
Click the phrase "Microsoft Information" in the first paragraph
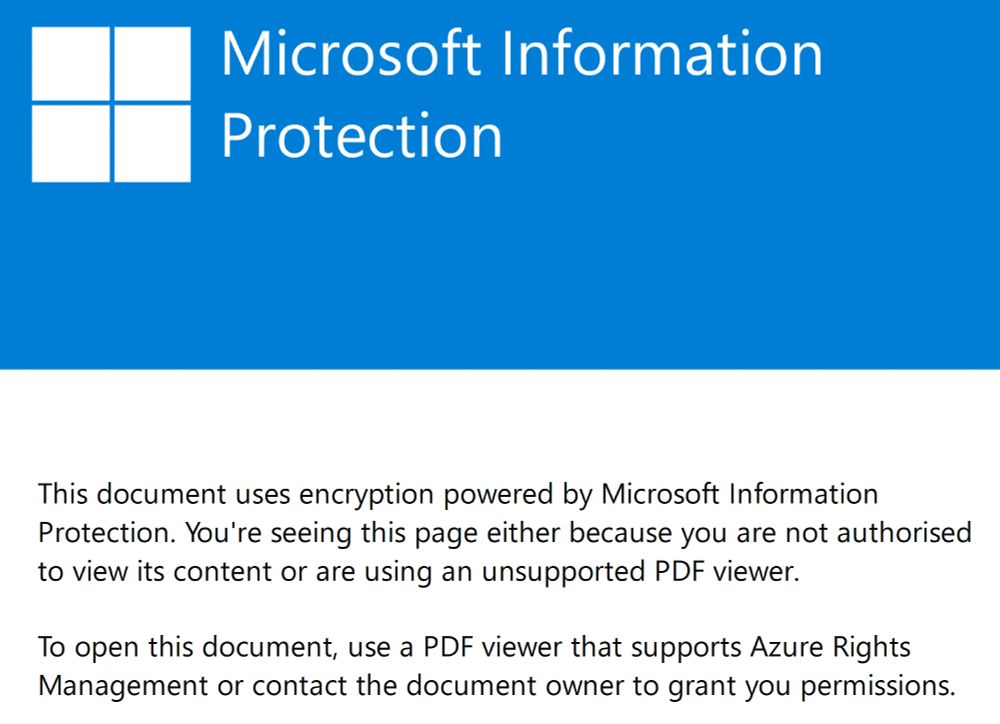(x=739, y=494)
